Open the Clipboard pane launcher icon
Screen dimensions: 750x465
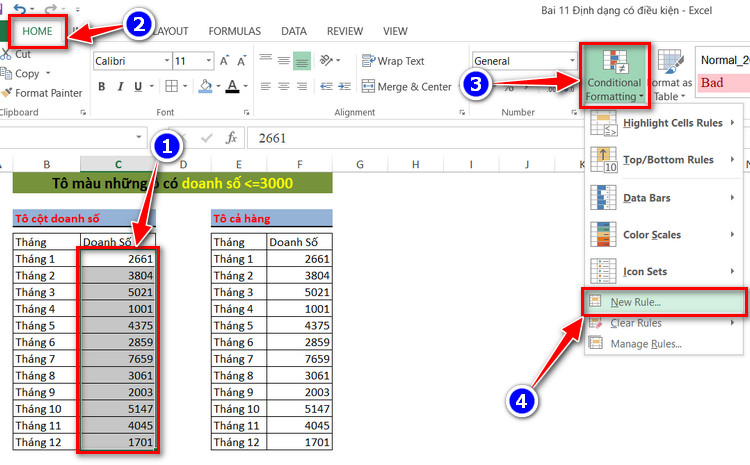coord(83,112)
